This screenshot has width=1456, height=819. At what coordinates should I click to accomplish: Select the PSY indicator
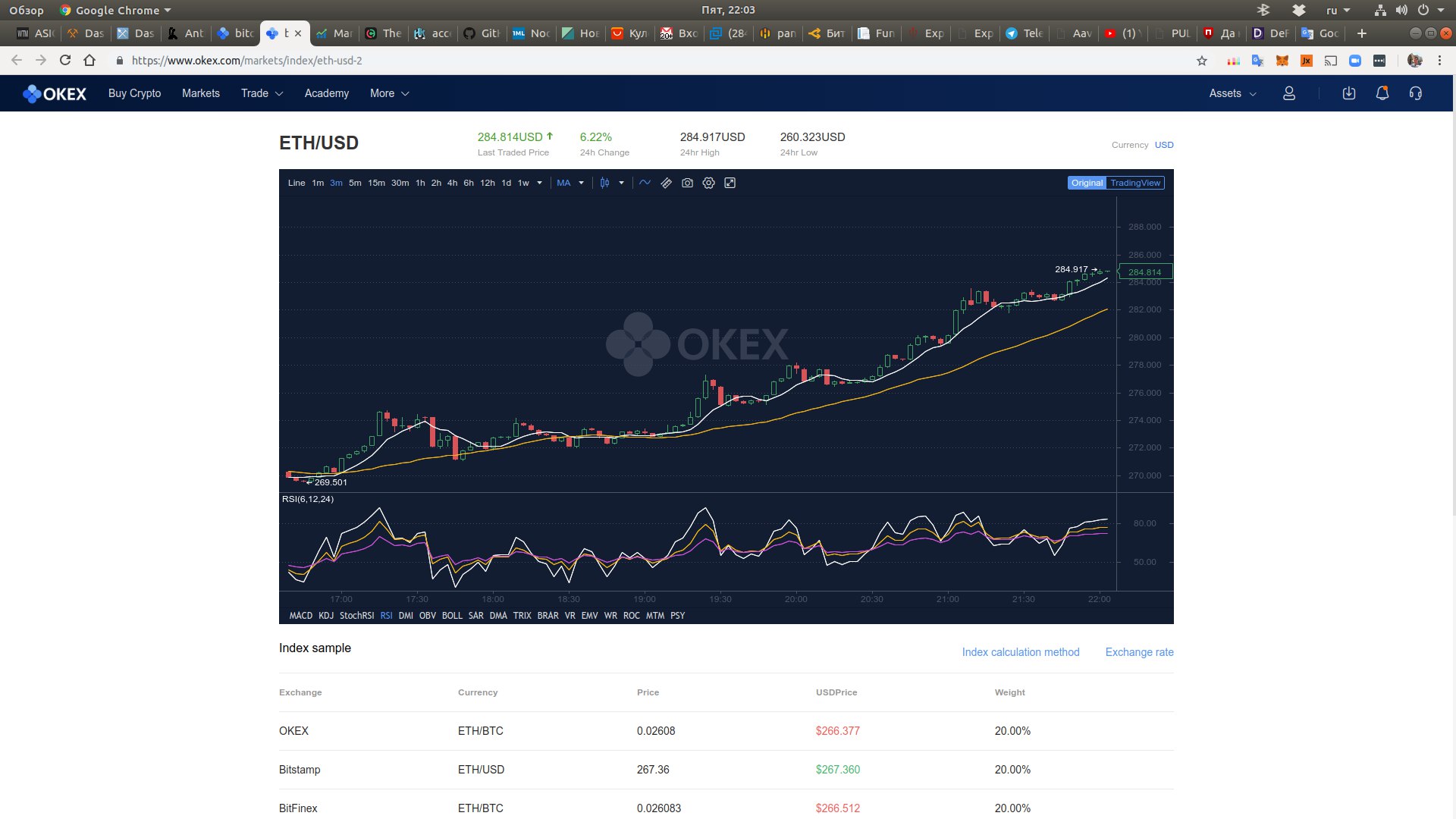point(677,616)
